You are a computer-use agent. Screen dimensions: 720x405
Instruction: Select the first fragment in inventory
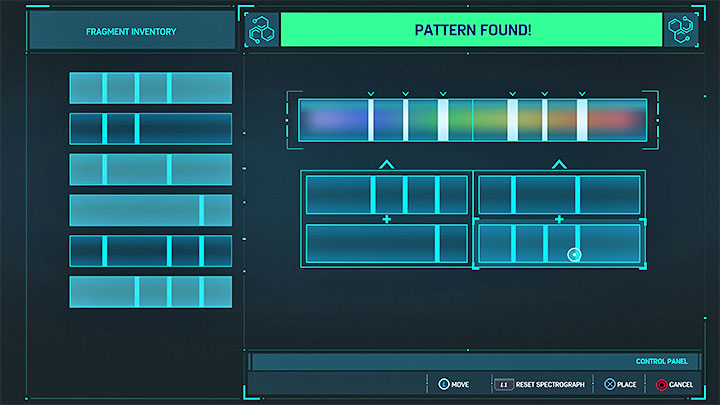[150, 88]
